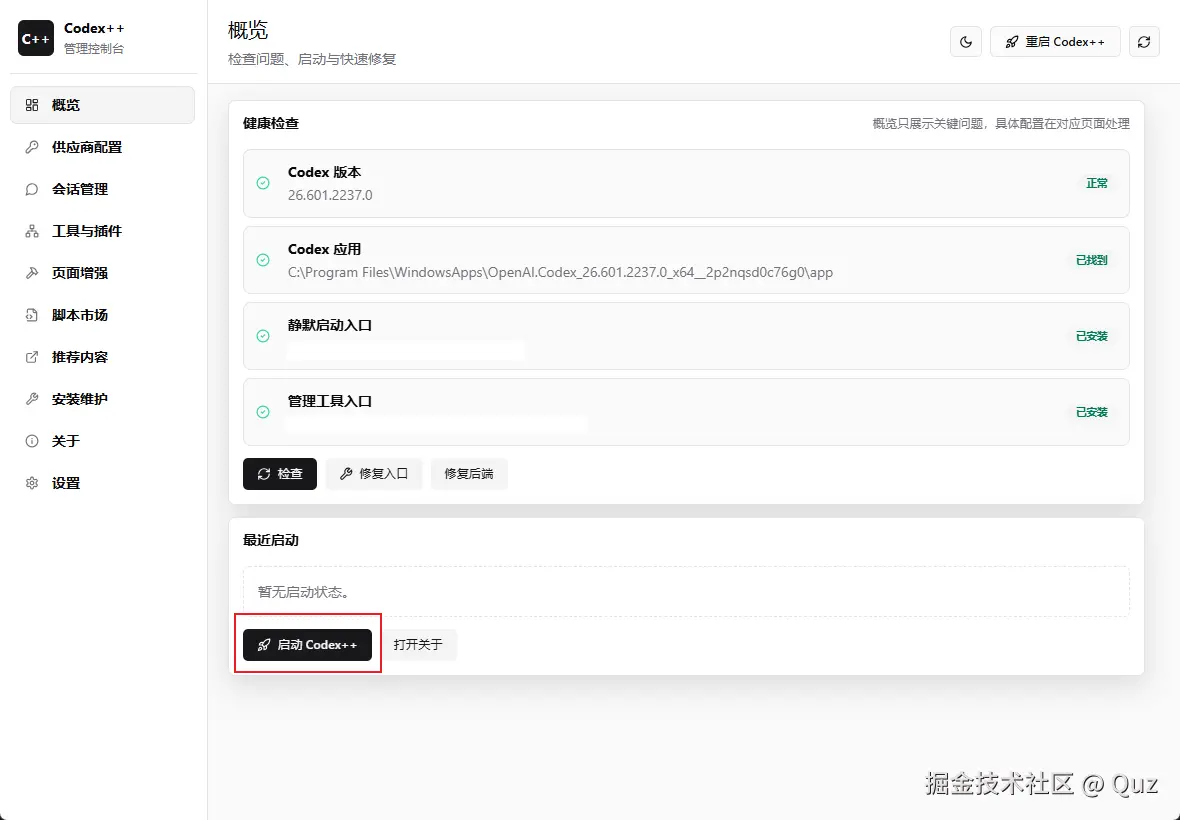The image size is (1180, 820).
Task: Click the version number 26.601.2237.0
Action: coord(330,196)
